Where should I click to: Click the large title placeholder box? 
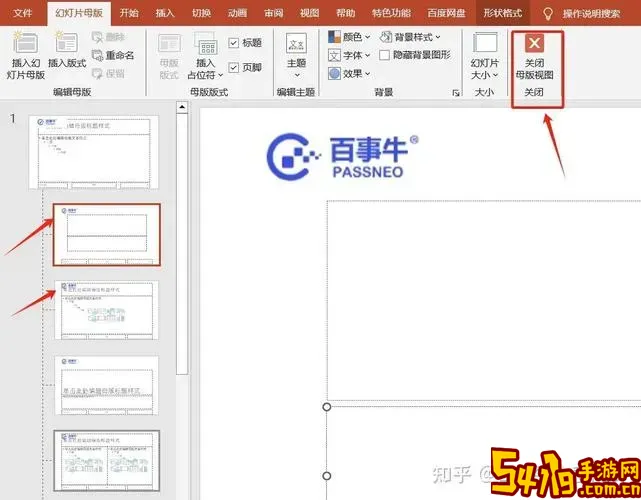click(x=484, y=300)
